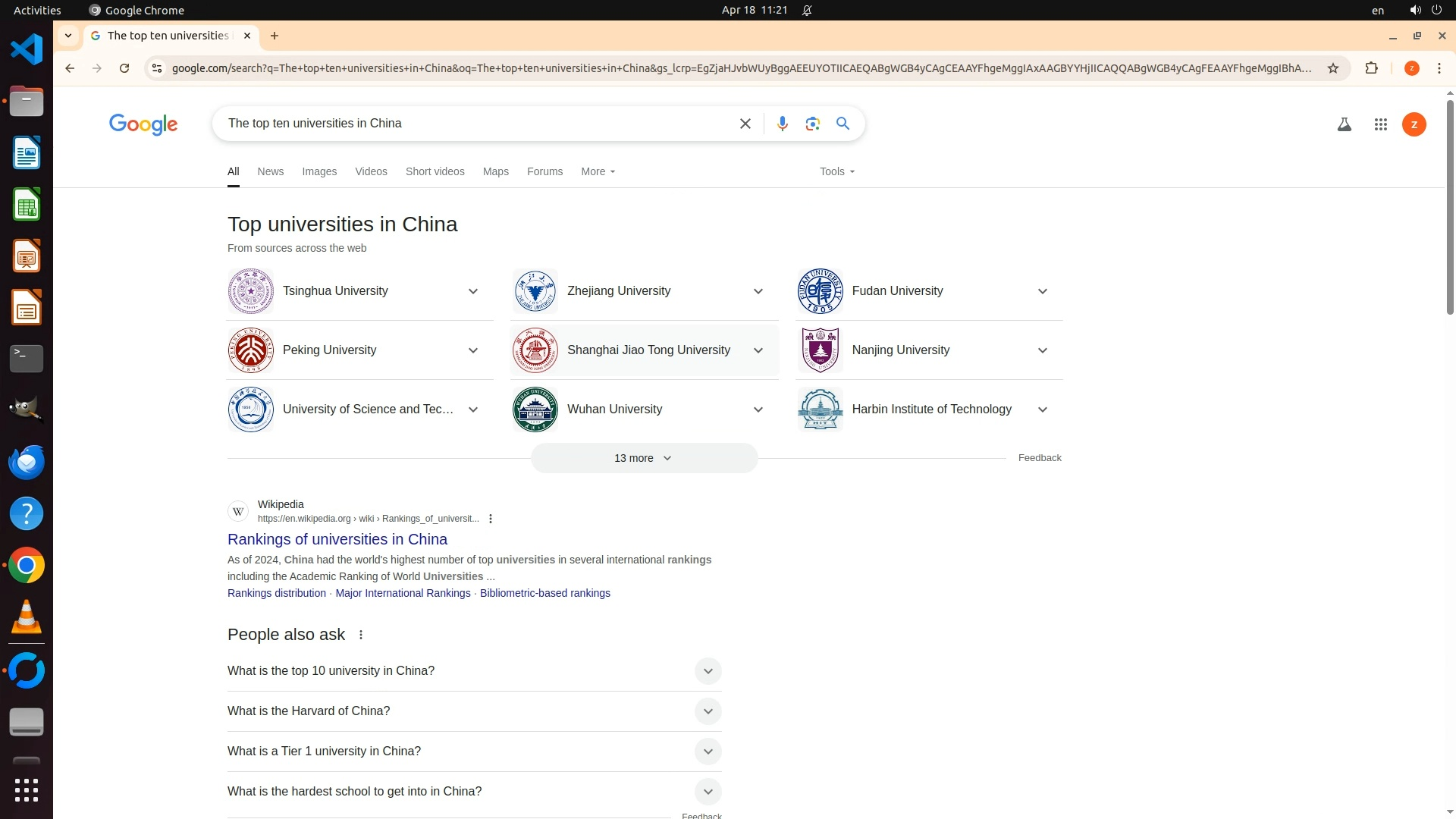Expand "What is the Harvard of China?"
Image resolution: width=1456 pixels, height=819 pixels.
[x=707, y=711]
